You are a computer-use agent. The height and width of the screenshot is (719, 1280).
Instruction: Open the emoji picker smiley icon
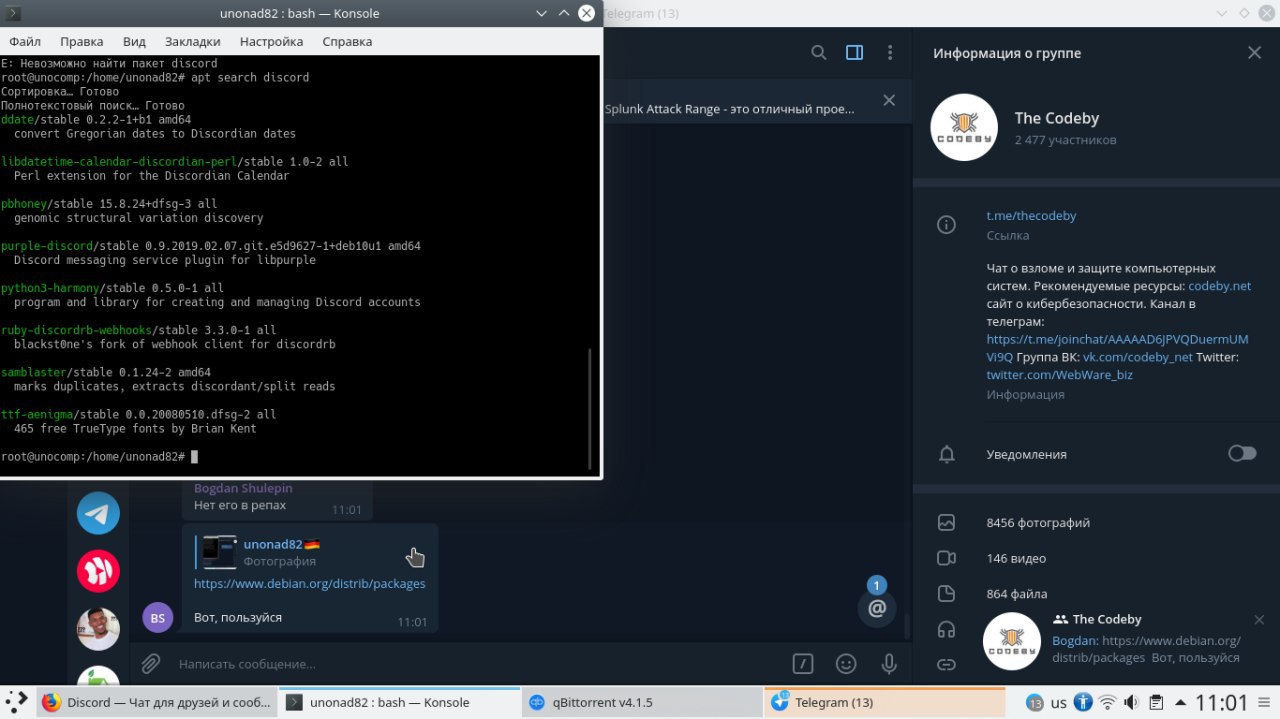(x=846, y=663)
